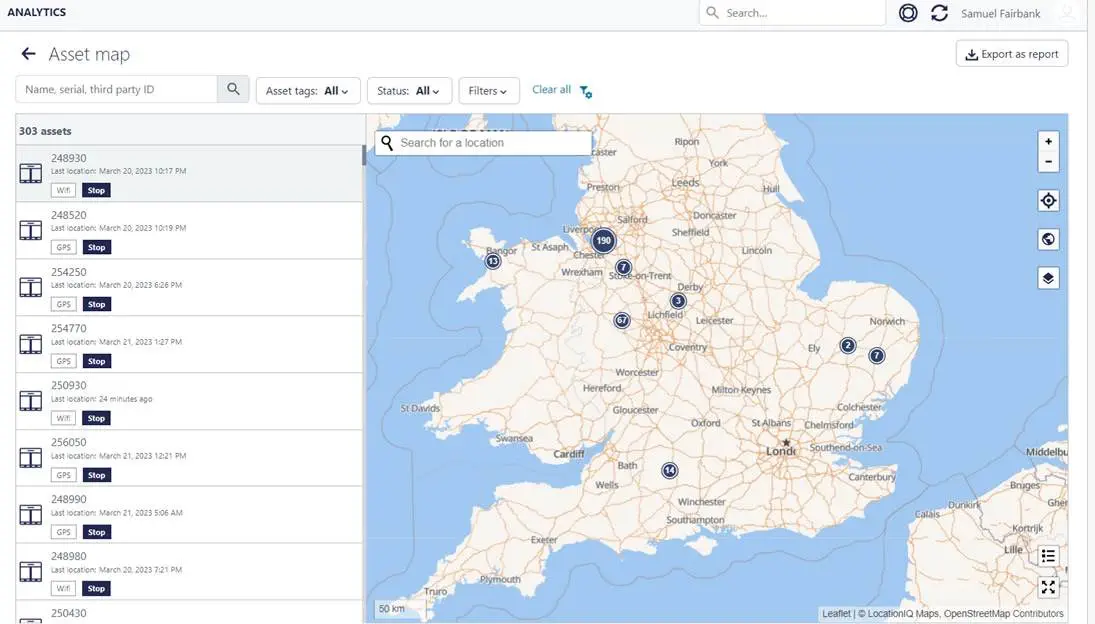Click the Clear all link
The height and width of the screenshot is (624, 1095).
[551, 89]
